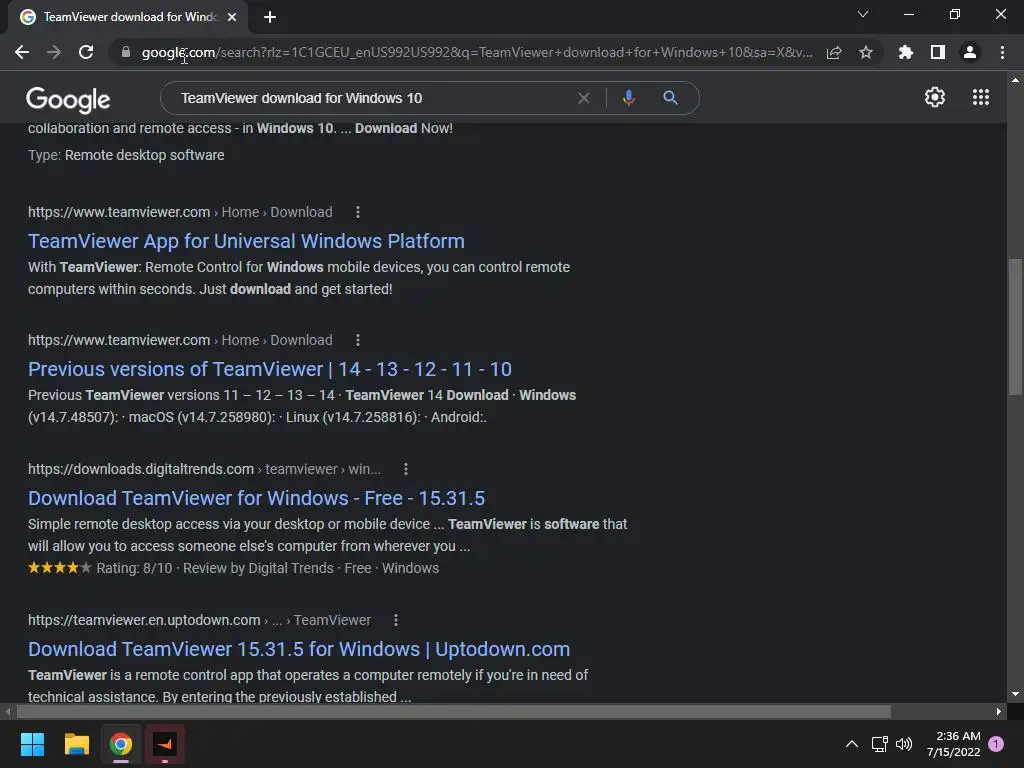The width and height of the screenshot is (1024, 768).
Task: Click the horizontal scrollbar thumb
Action: 453,711
